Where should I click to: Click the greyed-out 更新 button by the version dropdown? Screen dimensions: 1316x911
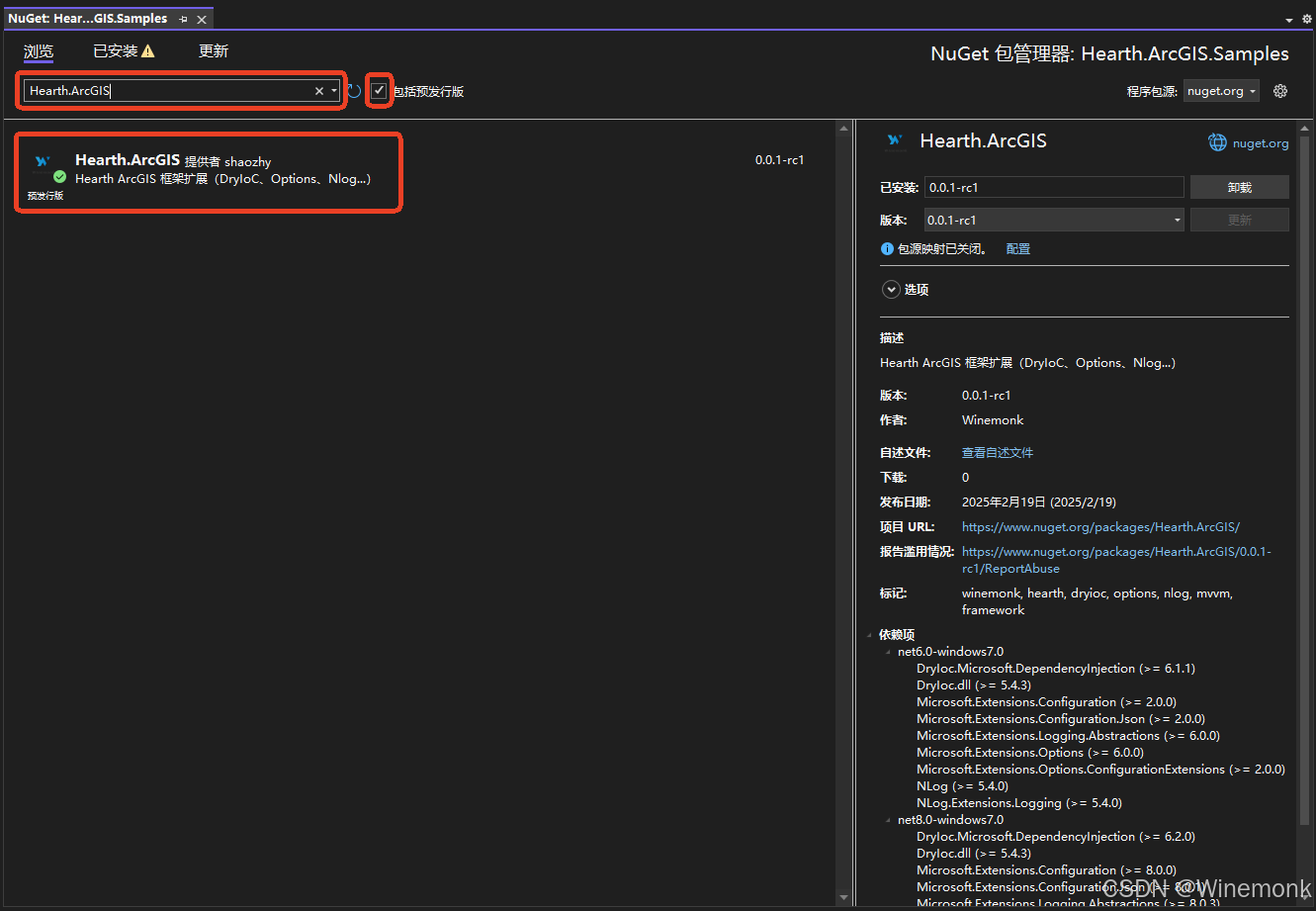click(1240, 220)
